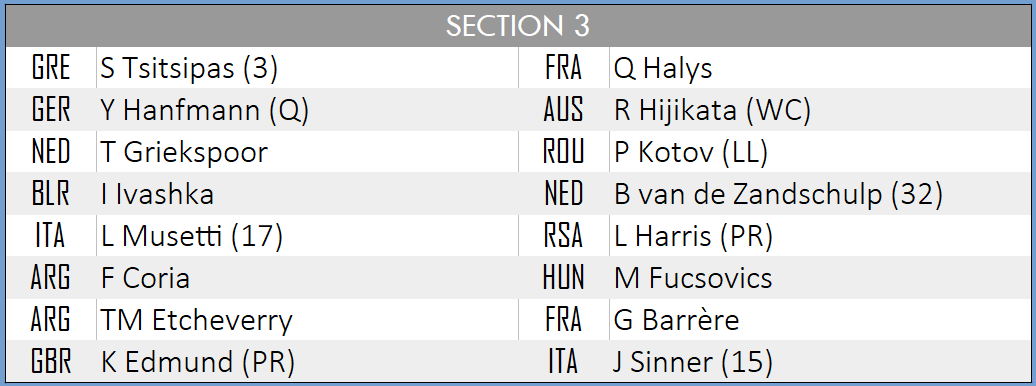Viewport: 1036px width, 386px height.
Task: Click the SECTION 3 header
Action: tap(517, 26)
